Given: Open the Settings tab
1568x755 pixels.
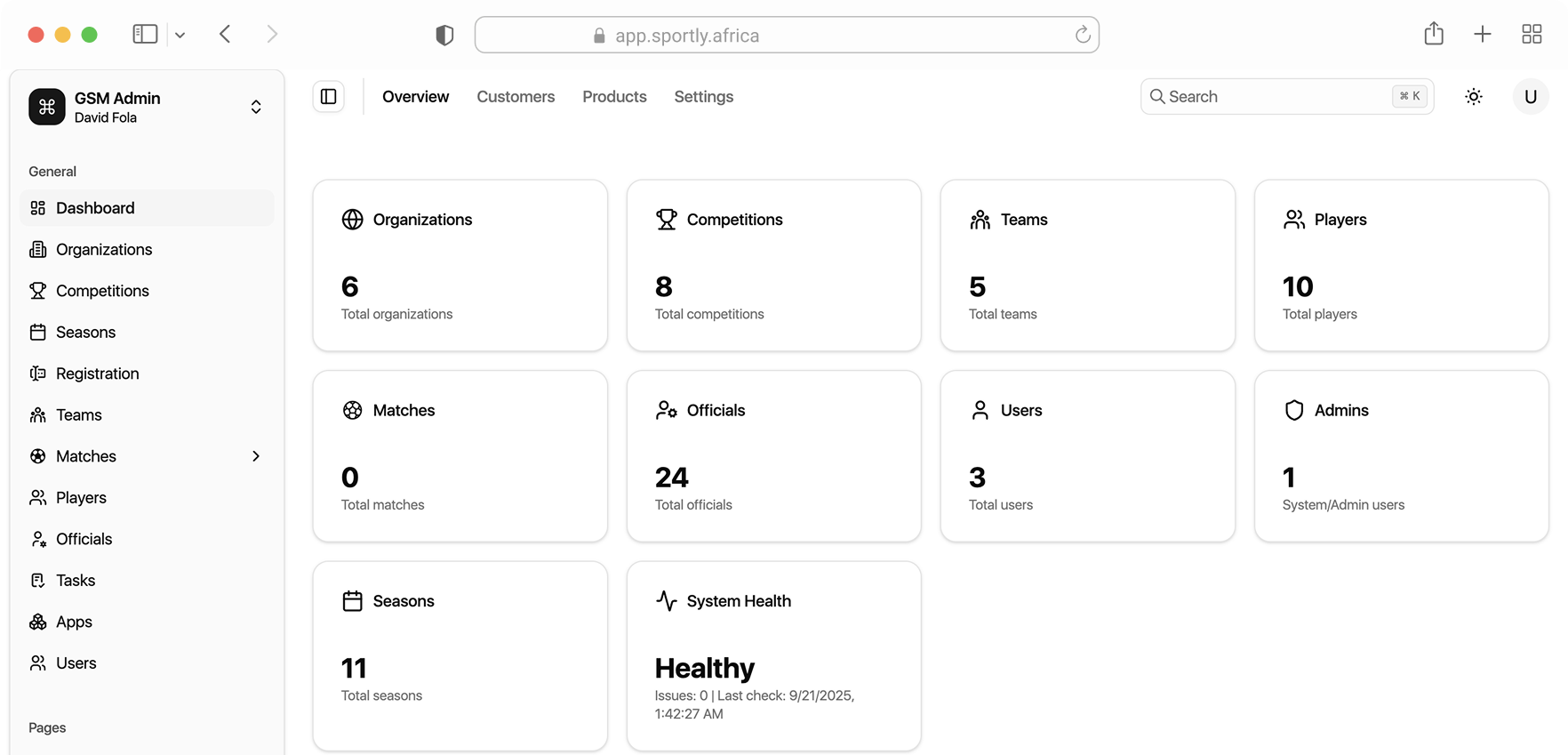Looking at the screenshot, I should (x=703, y=97).
